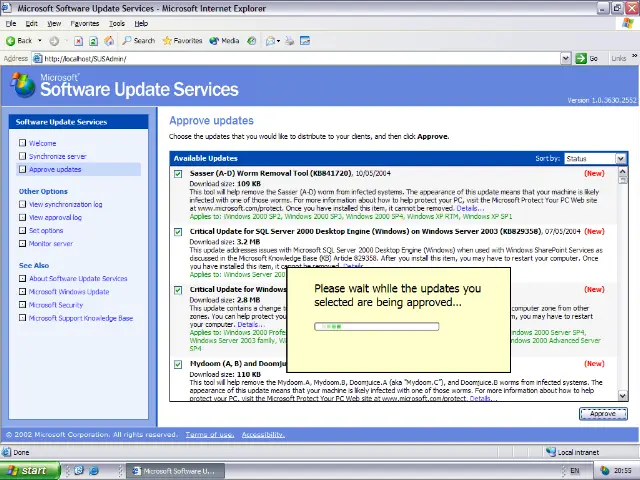Click the IE page icon in title bar
Viewport: 640px width, 480px height.
tap(7, 8)
